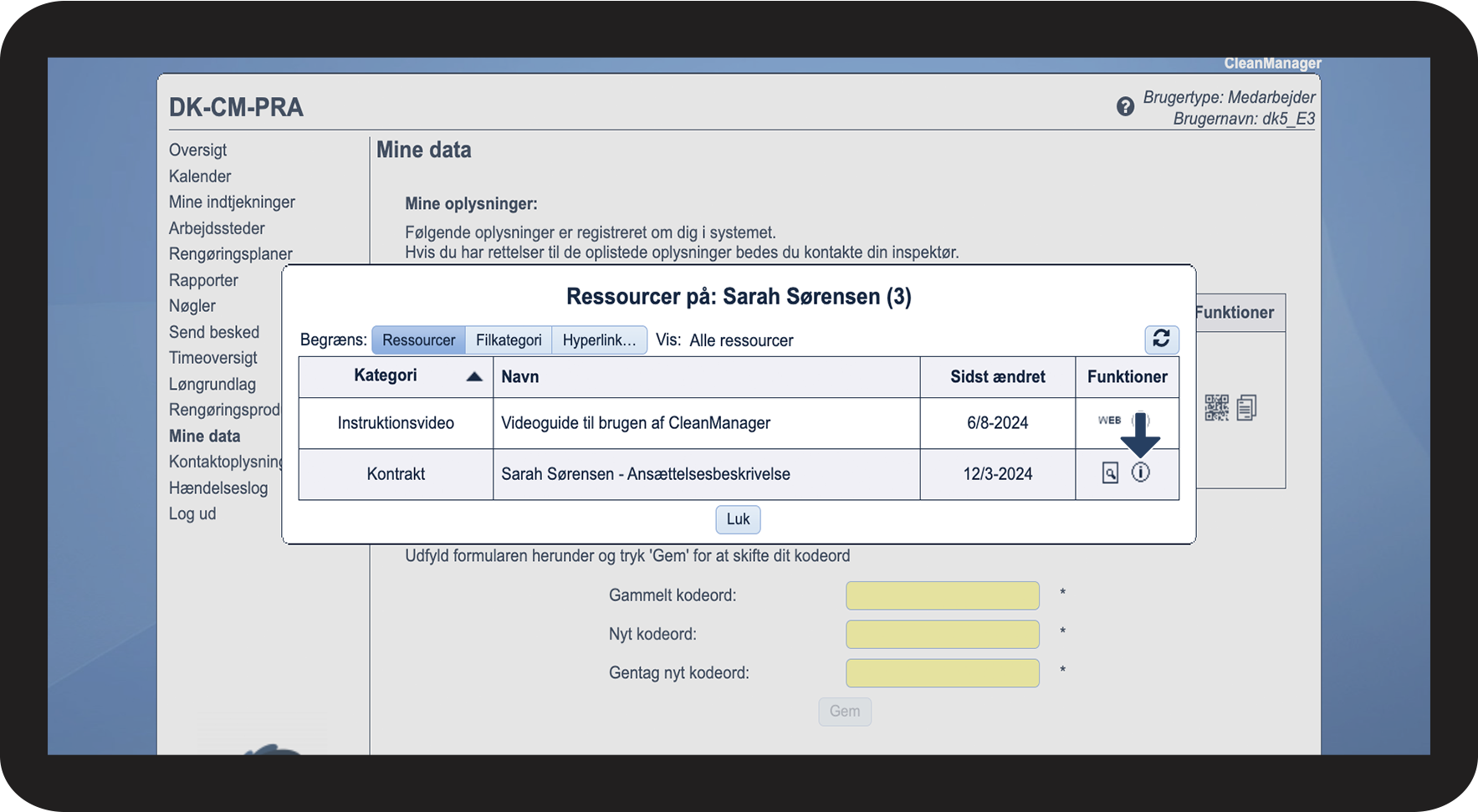This screenshot has height=812, width=1478.
Task: Click the QR code icon
Action: pos(1216,407)
